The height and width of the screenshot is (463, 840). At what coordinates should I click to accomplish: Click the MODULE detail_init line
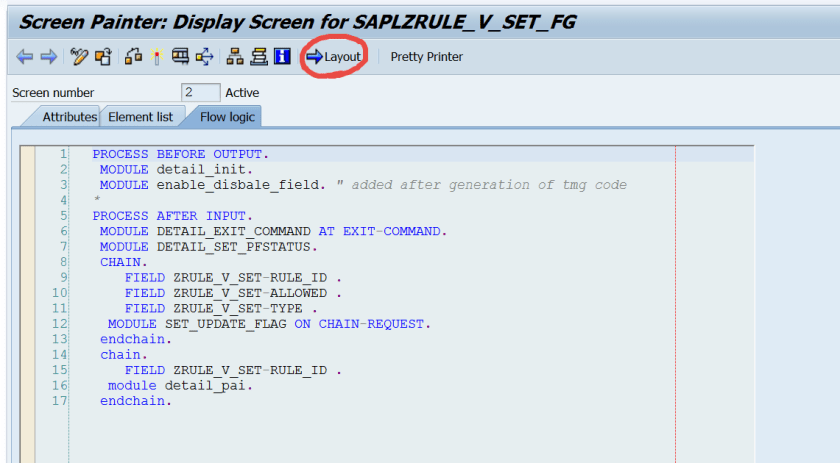176,170
